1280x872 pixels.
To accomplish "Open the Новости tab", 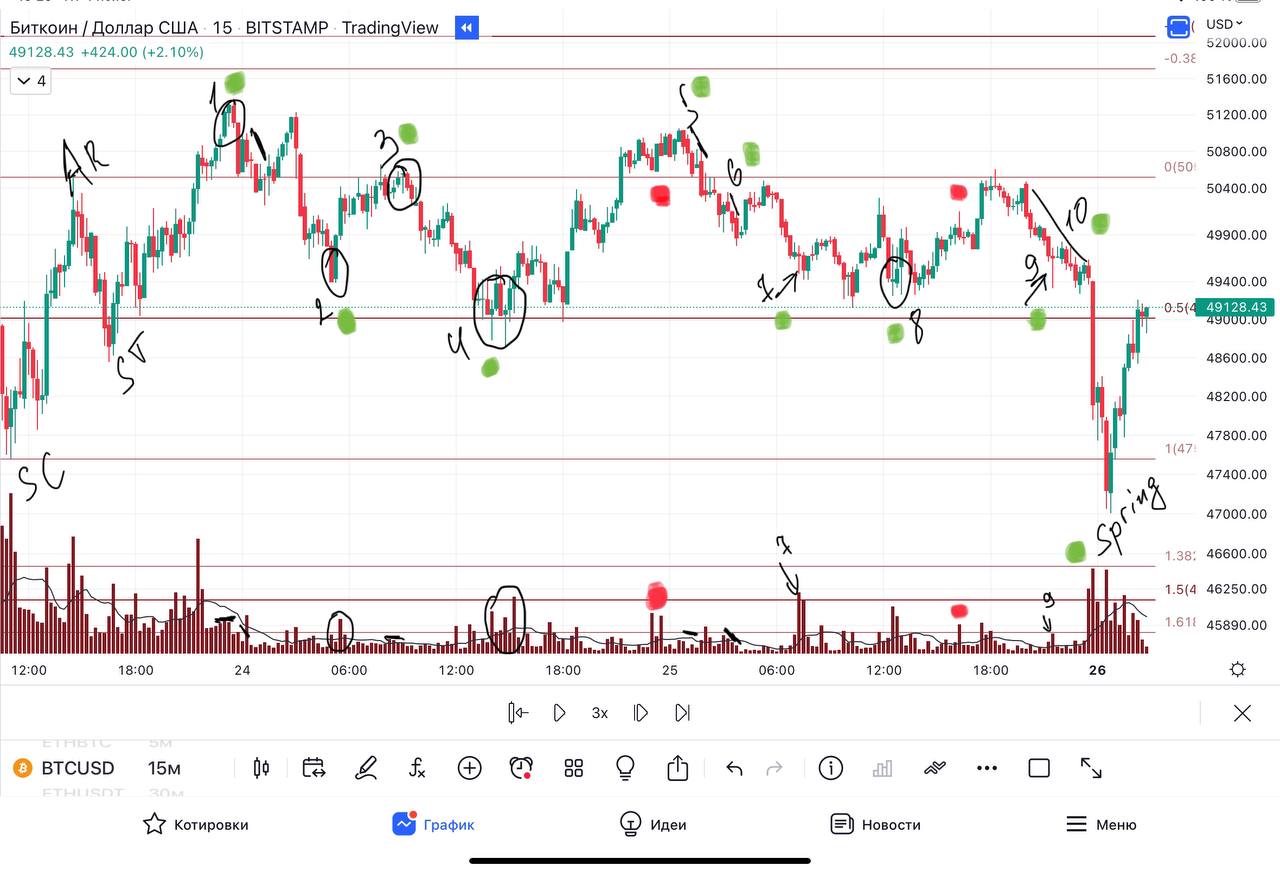I will [875, 824].
